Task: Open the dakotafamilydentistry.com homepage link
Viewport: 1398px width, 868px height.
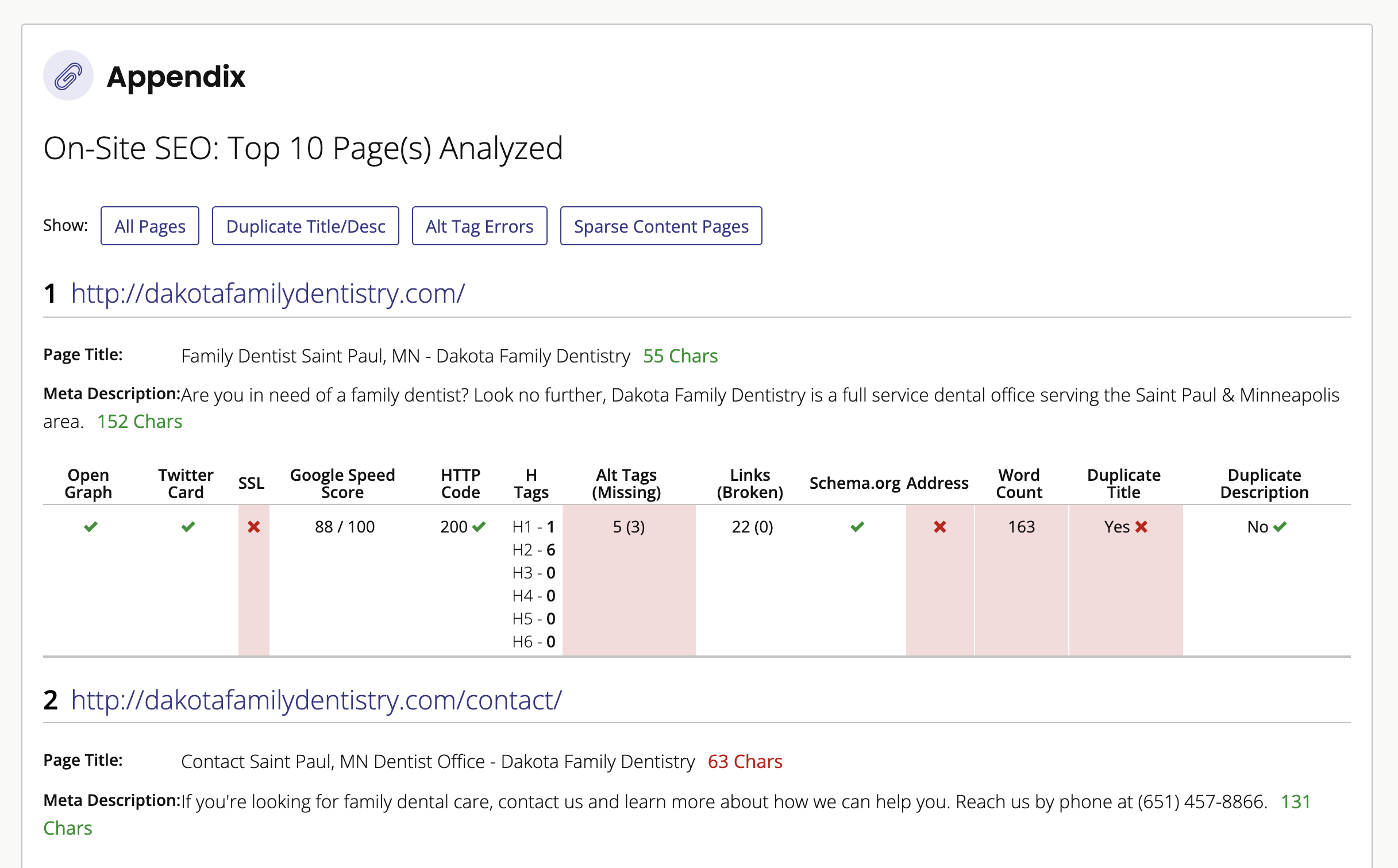Action: 268,294
